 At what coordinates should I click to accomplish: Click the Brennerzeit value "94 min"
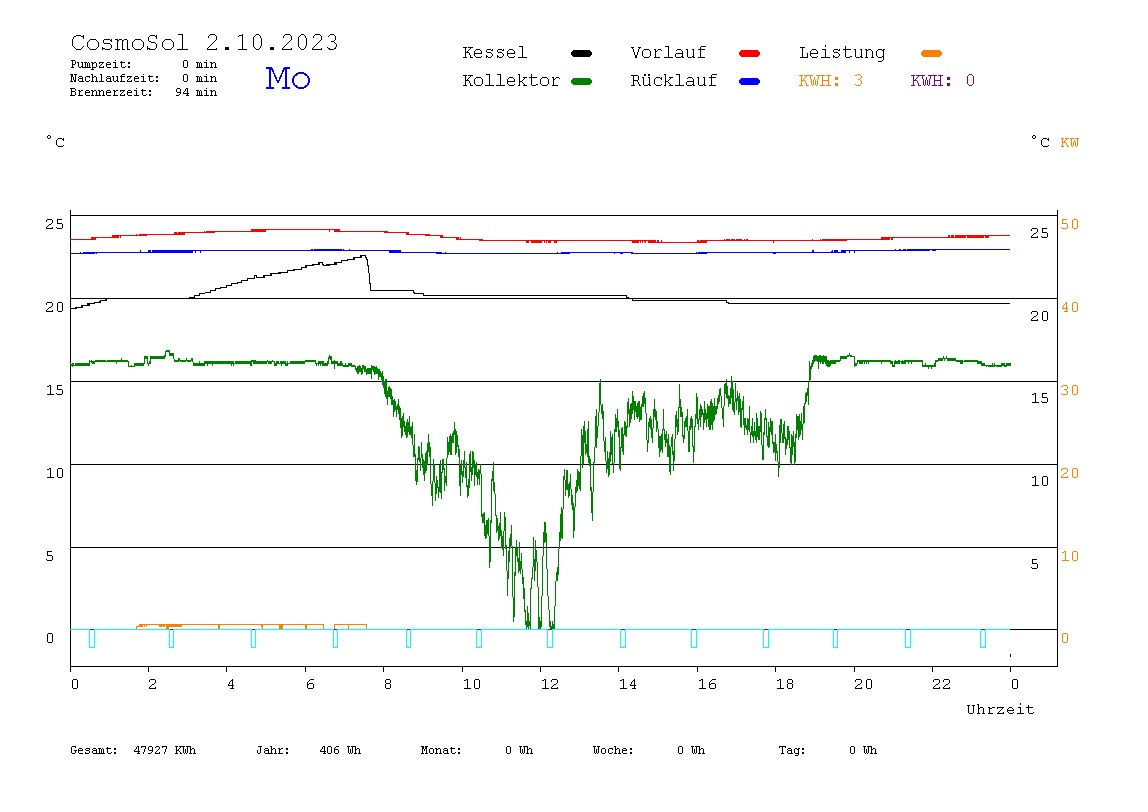(x=196, y=92)
